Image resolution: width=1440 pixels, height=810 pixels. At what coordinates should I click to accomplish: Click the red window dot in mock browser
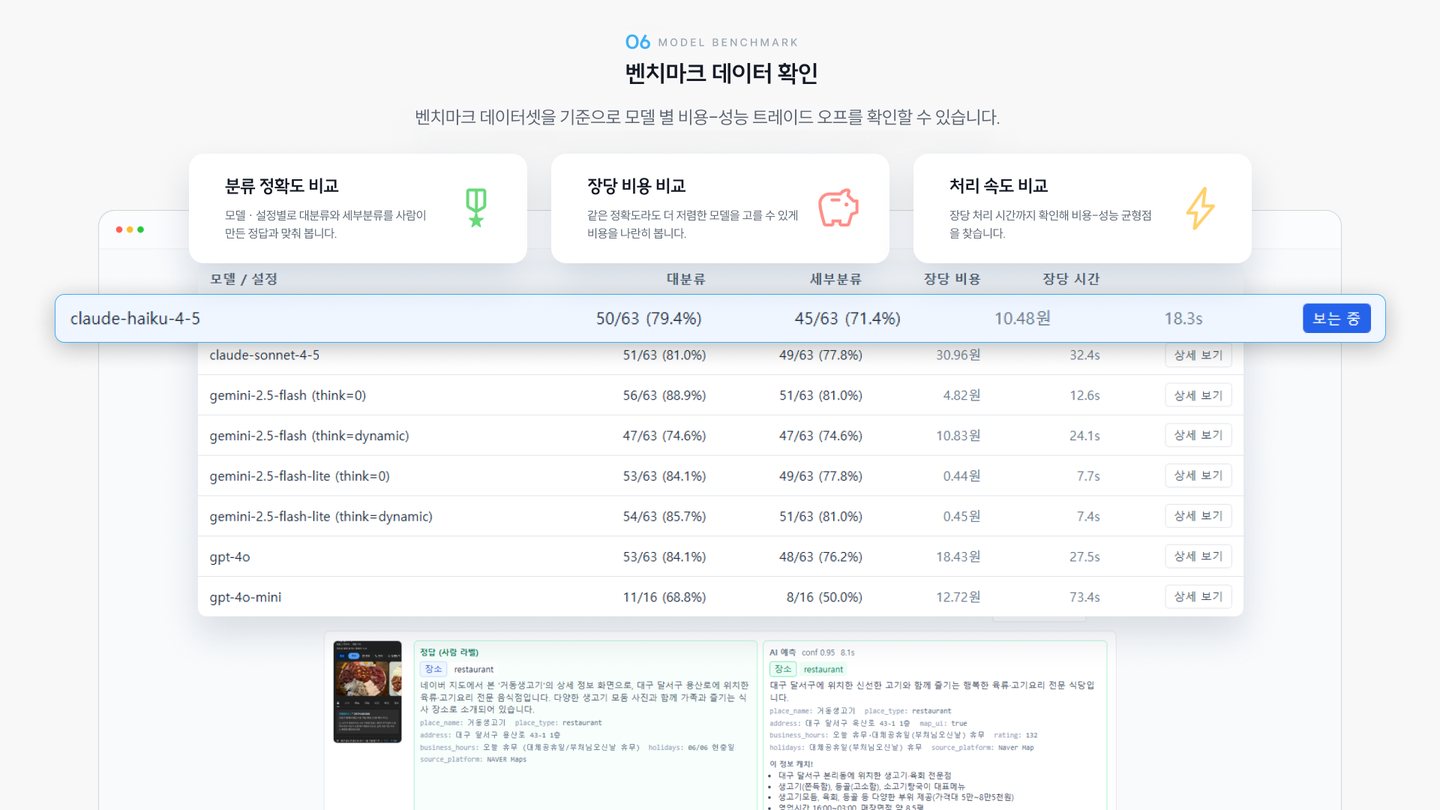tap(119, 230)
